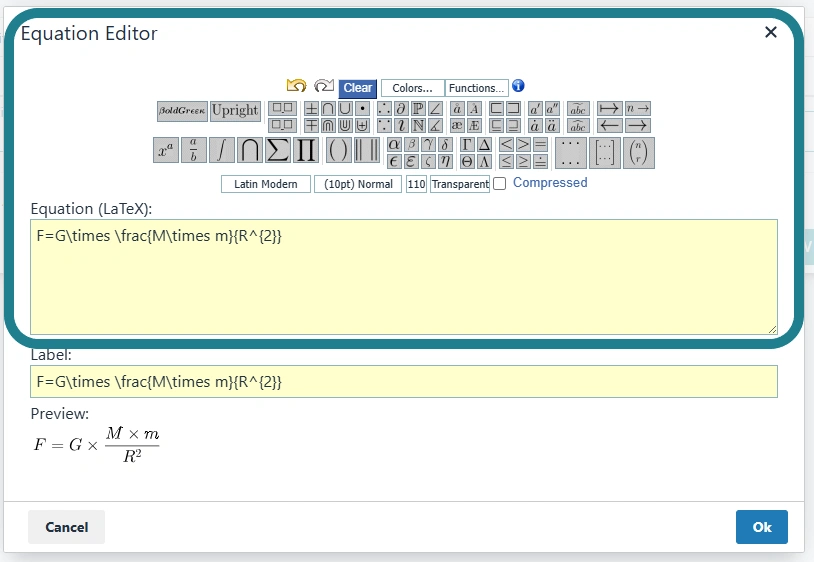The image size is (814, 562).
Task: Insert the Æ ligature symbol
Action: pyautogui.click(x=474, y=125)
